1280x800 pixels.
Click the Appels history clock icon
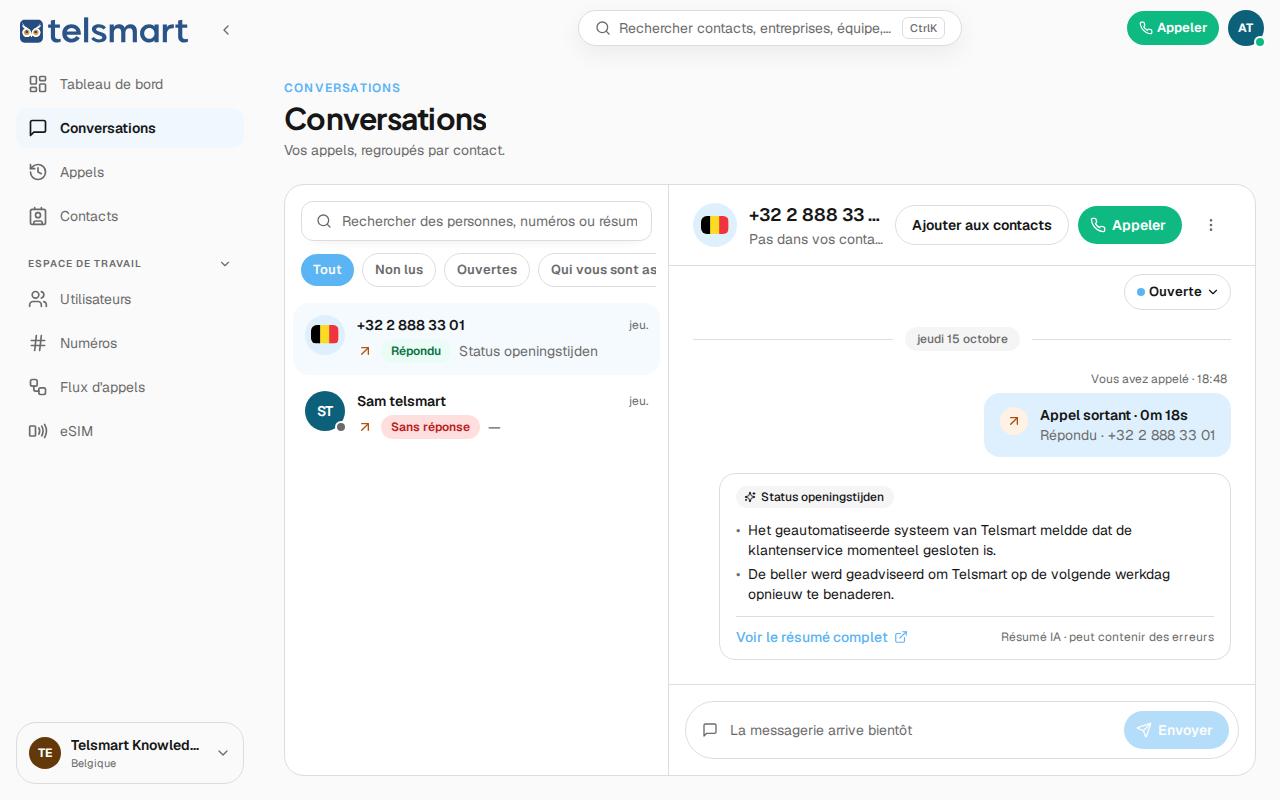38,172
